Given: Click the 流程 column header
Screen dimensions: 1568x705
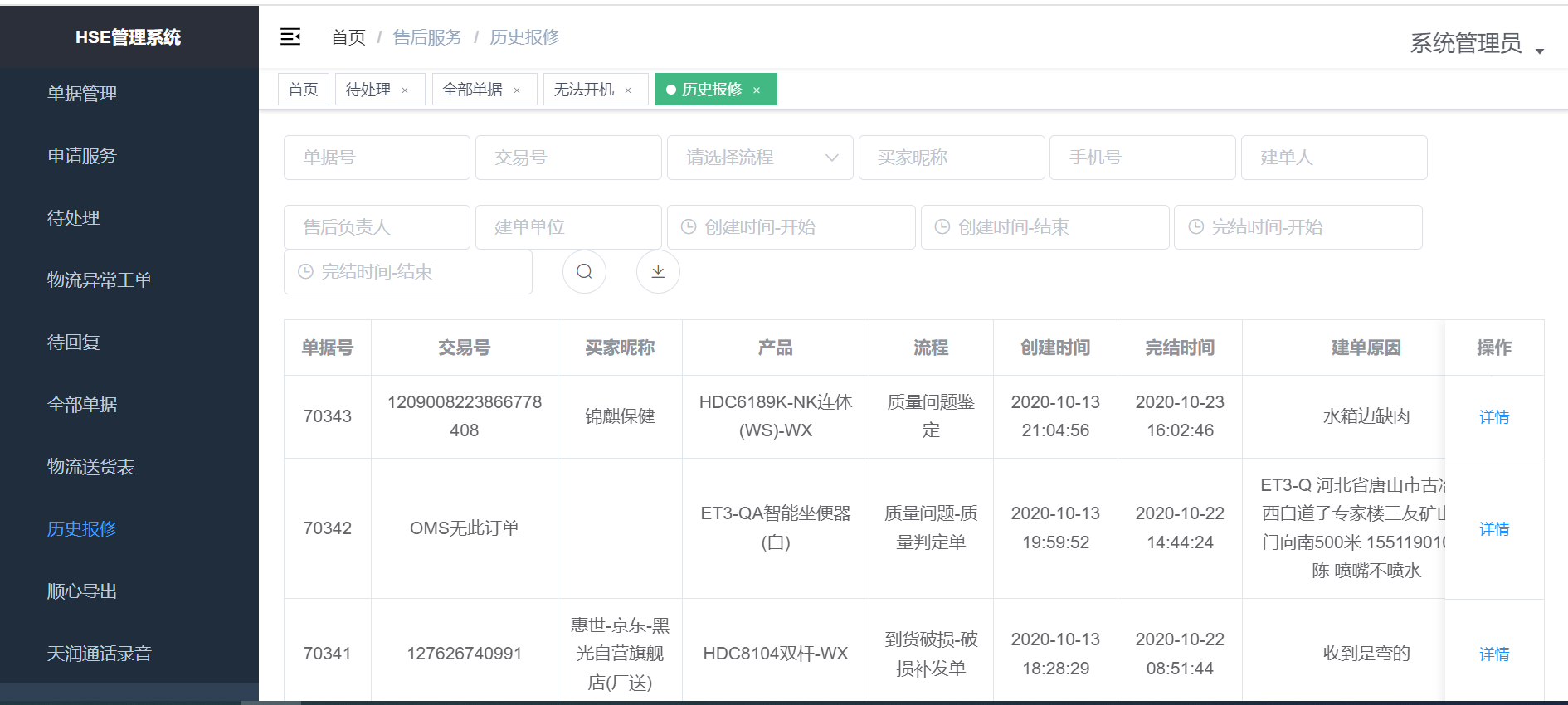Looking at the screenshot, I should pyautogui.click(x=931, y=348).
